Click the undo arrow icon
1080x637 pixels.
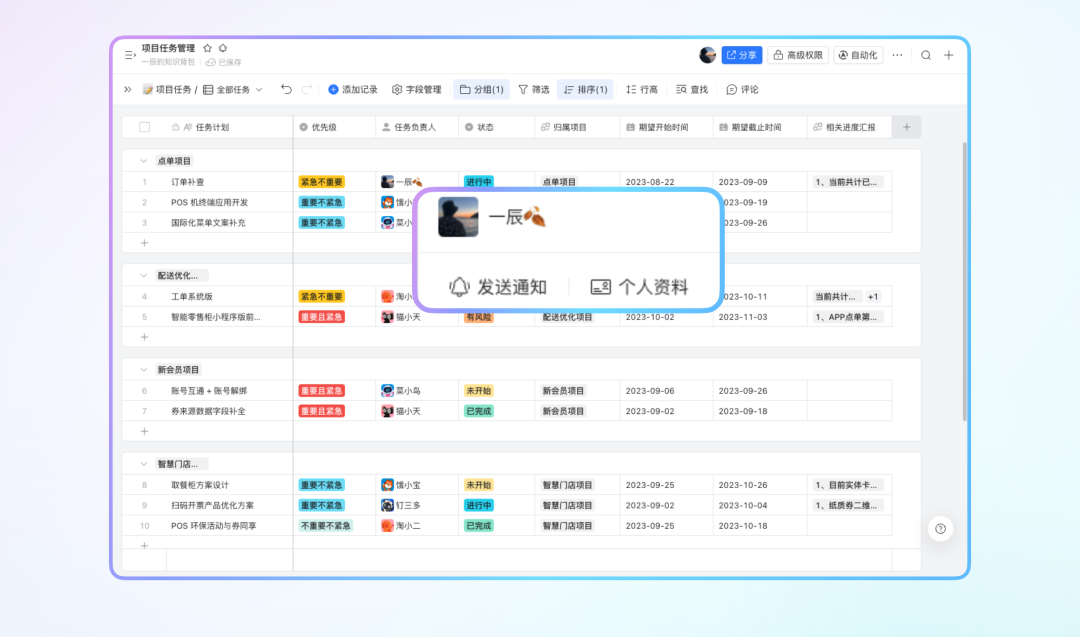click(x=287, y=89)
